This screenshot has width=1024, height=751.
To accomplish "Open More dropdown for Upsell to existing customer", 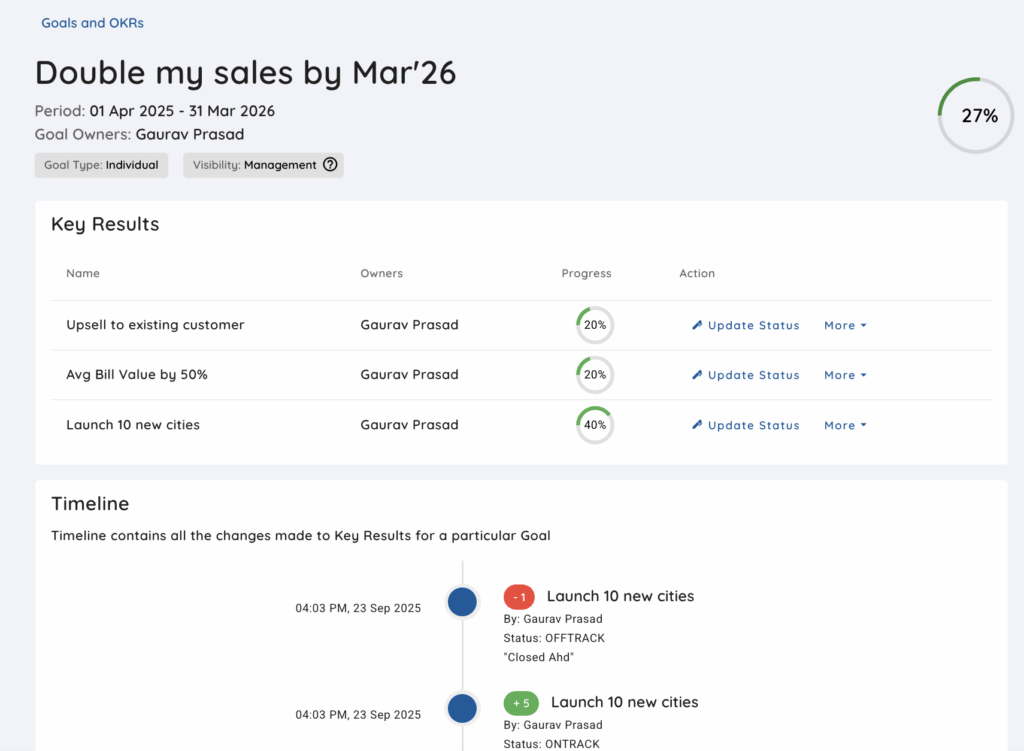I will pos(845,325).
